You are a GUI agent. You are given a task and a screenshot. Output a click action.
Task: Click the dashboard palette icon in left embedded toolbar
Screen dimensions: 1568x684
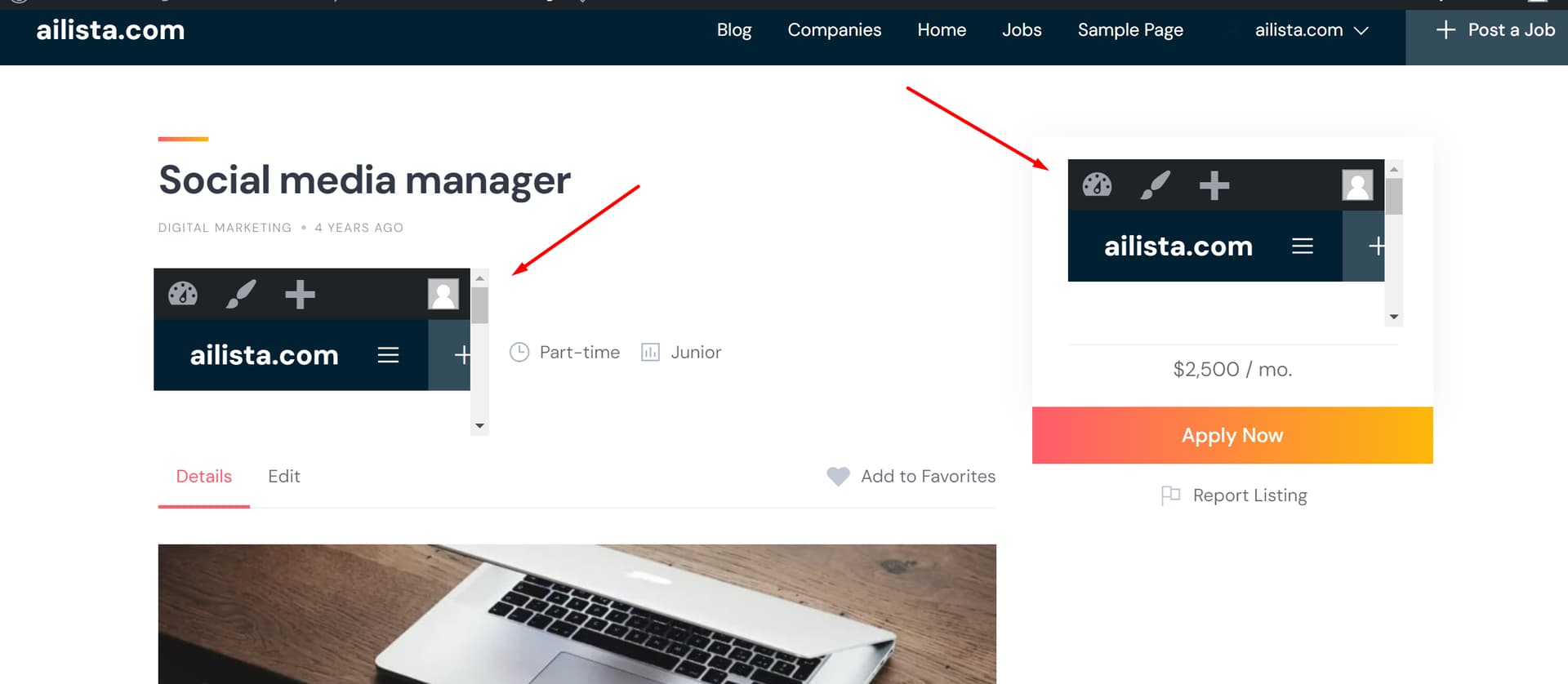[x=183, y=294]
